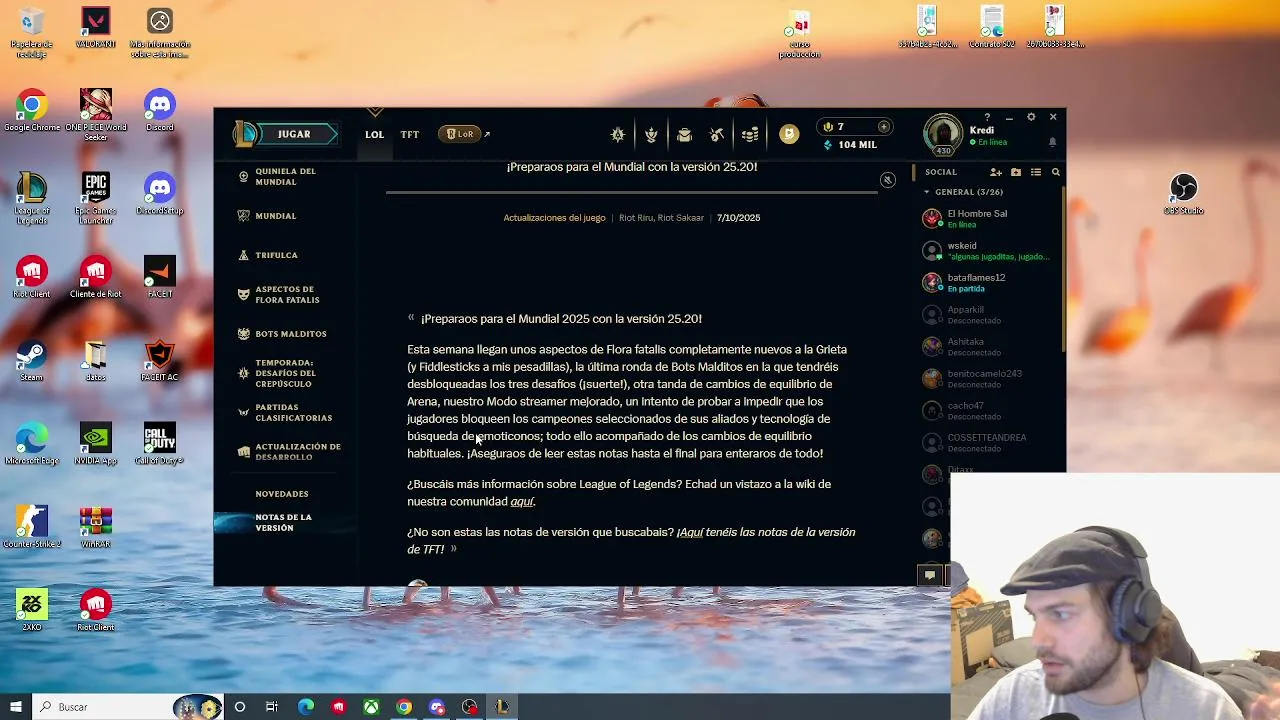Switch to the TFT tab

pyautogui.click(x=410, y=134)
